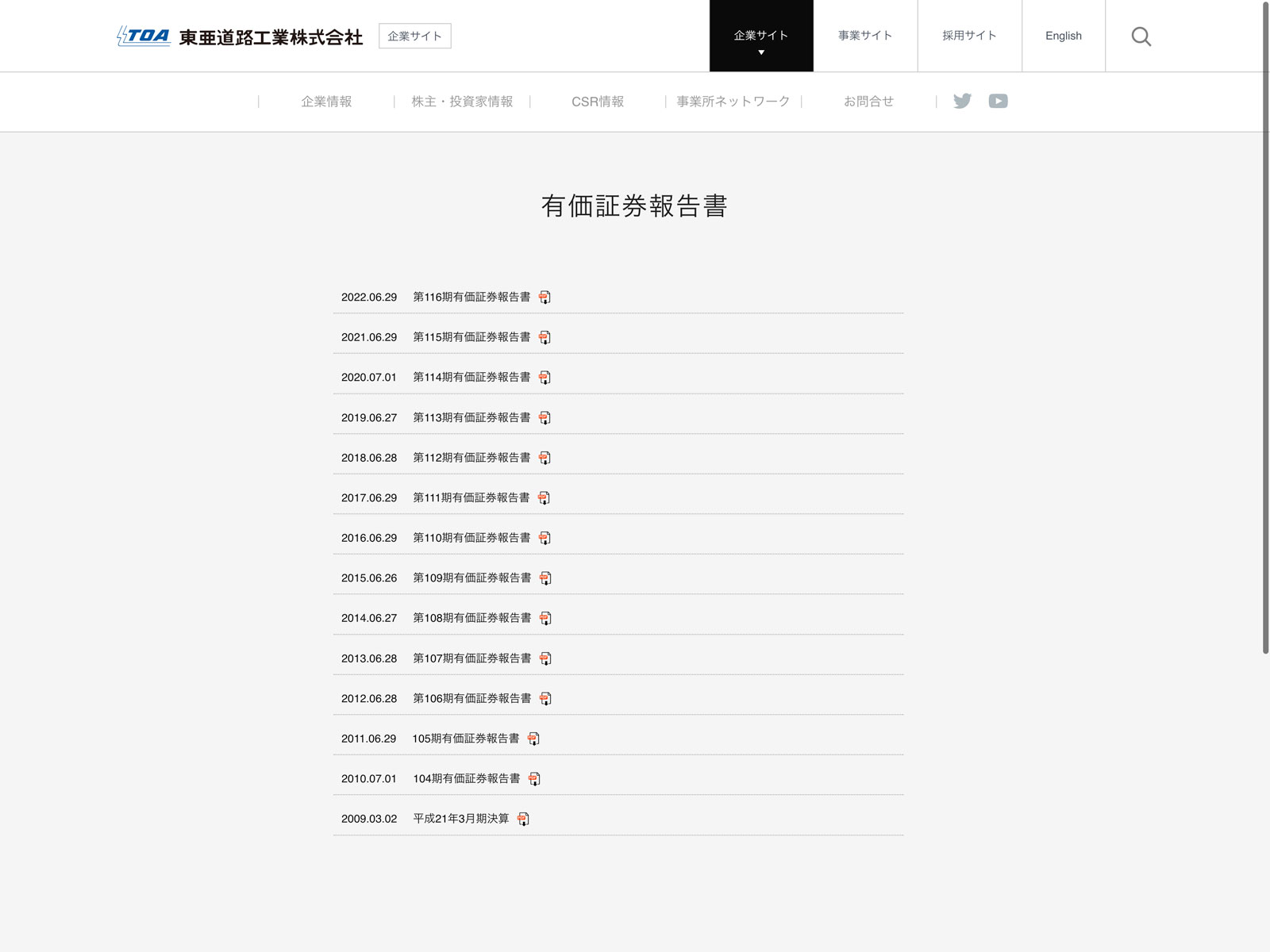Click the search magnifier icon
This screenshot has height=952, width=1270.
(x=1141, y=36)
